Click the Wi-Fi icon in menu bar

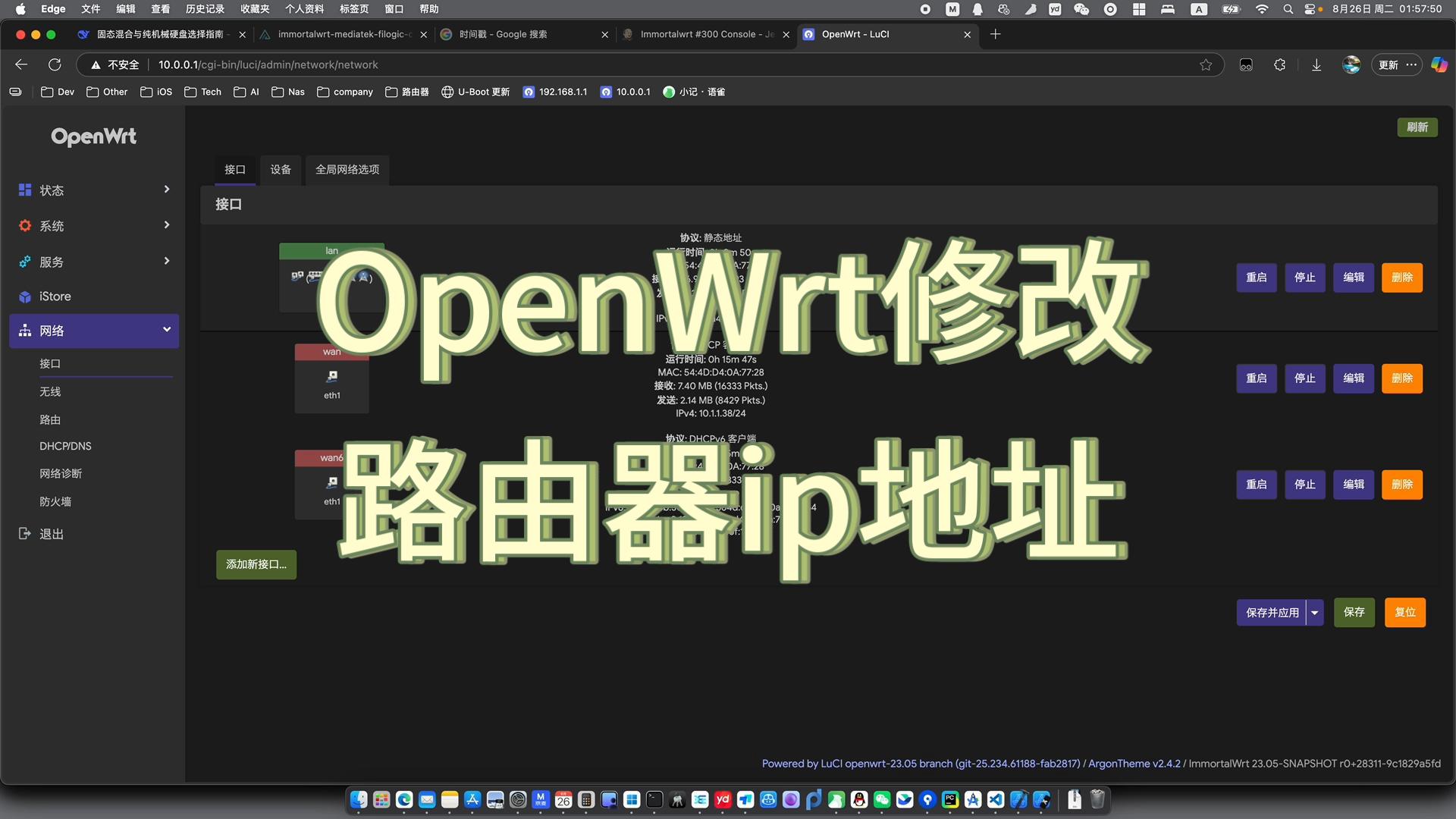[1262, 9]
